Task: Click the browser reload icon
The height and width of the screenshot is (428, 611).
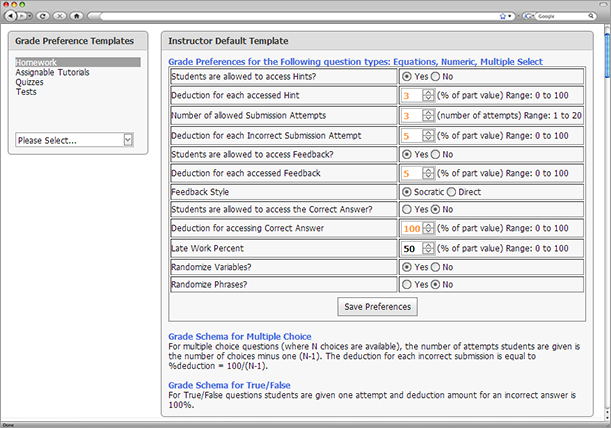Action: [42, 16]
